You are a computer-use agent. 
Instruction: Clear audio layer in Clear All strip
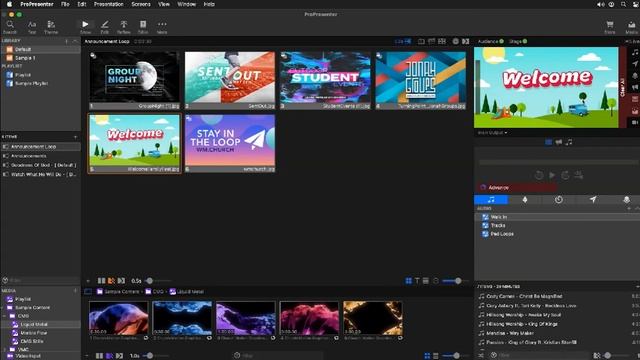(x=635, y=52)
